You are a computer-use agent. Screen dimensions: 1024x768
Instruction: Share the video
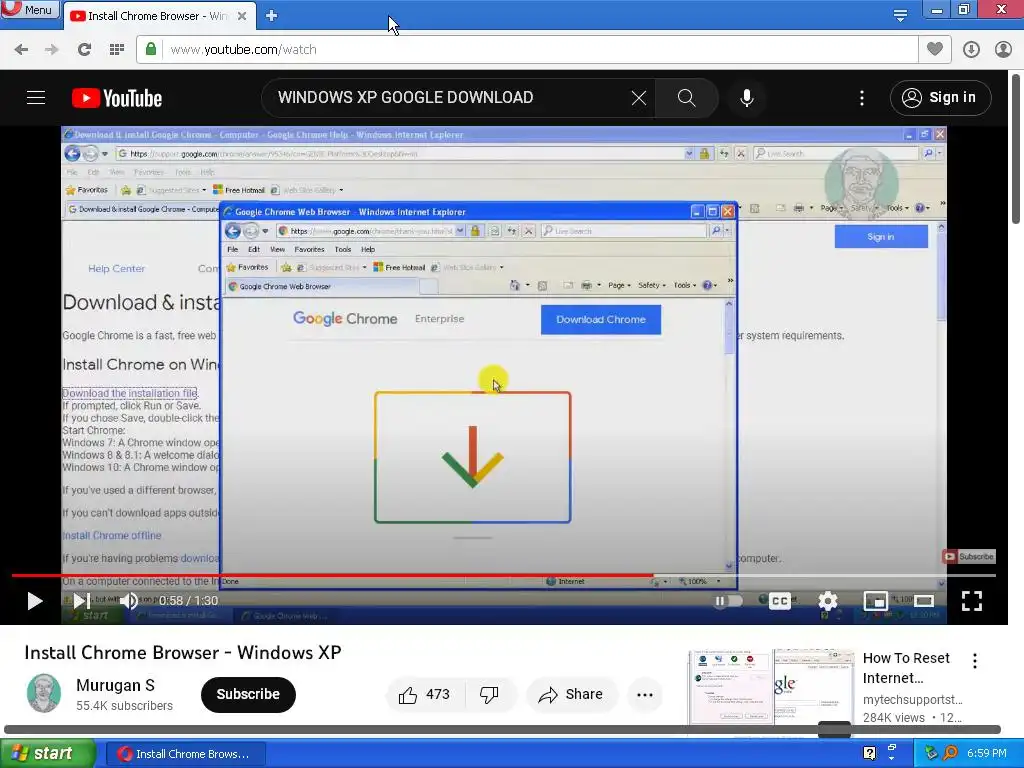pos(570,694)
